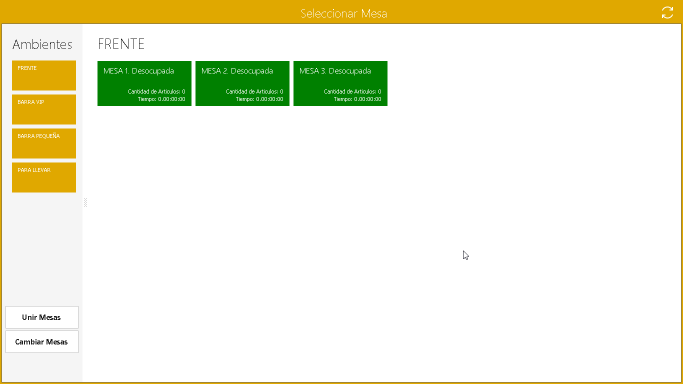
Task: Open the BARRA PEQUEÑA ambiente
Action: 44,143
